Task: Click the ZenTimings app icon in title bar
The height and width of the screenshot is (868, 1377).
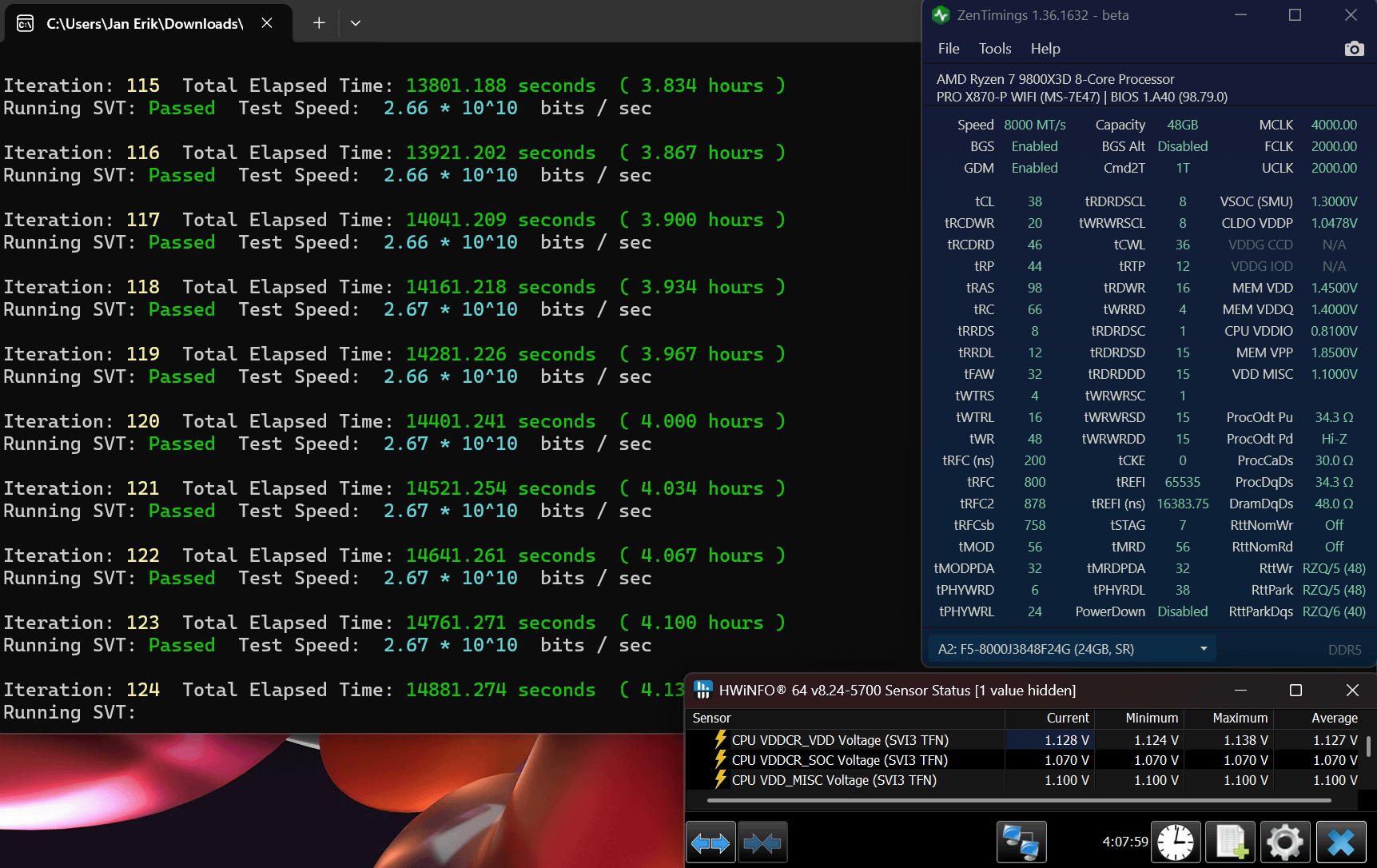Action: 941,15
